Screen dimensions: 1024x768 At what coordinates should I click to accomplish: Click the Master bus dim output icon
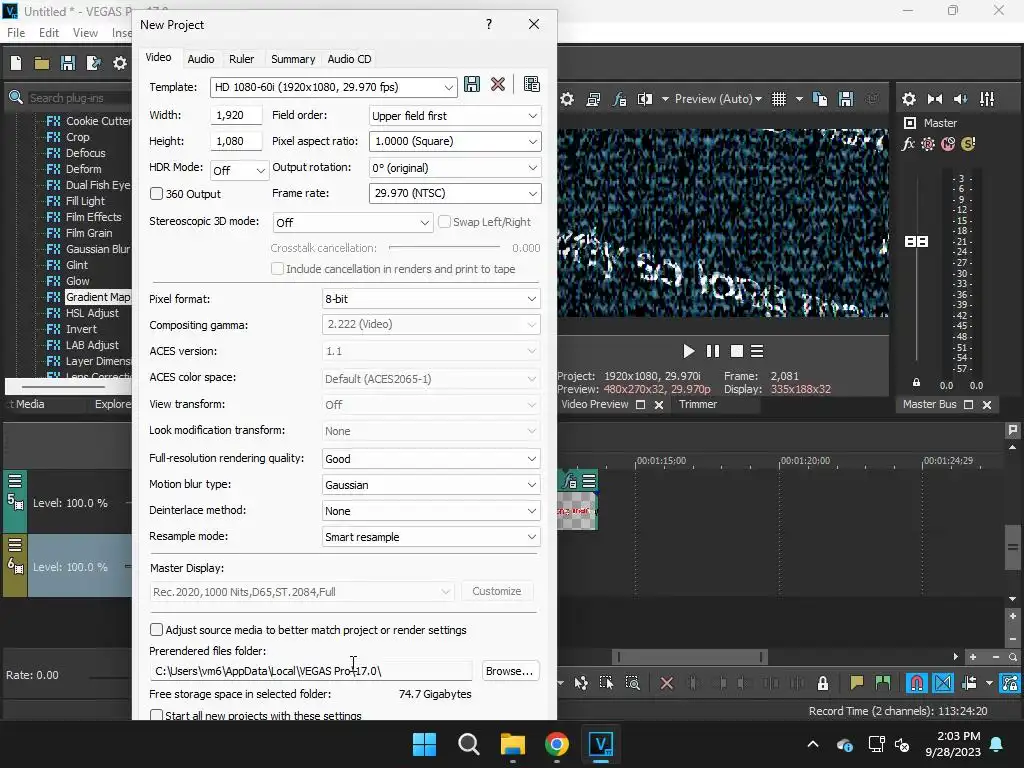coord(961,99)
